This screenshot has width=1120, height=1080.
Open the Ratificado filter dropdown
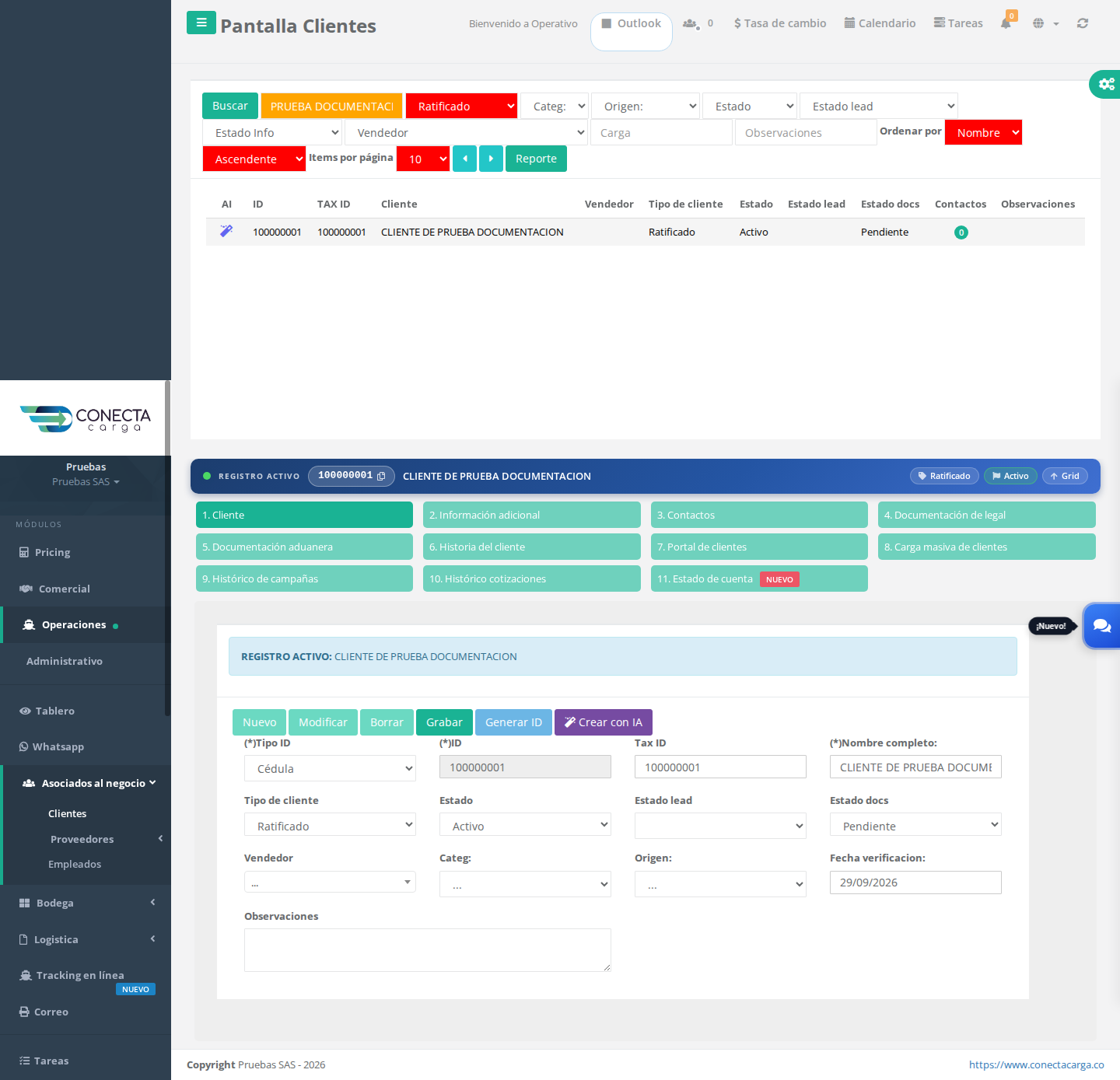462,106
